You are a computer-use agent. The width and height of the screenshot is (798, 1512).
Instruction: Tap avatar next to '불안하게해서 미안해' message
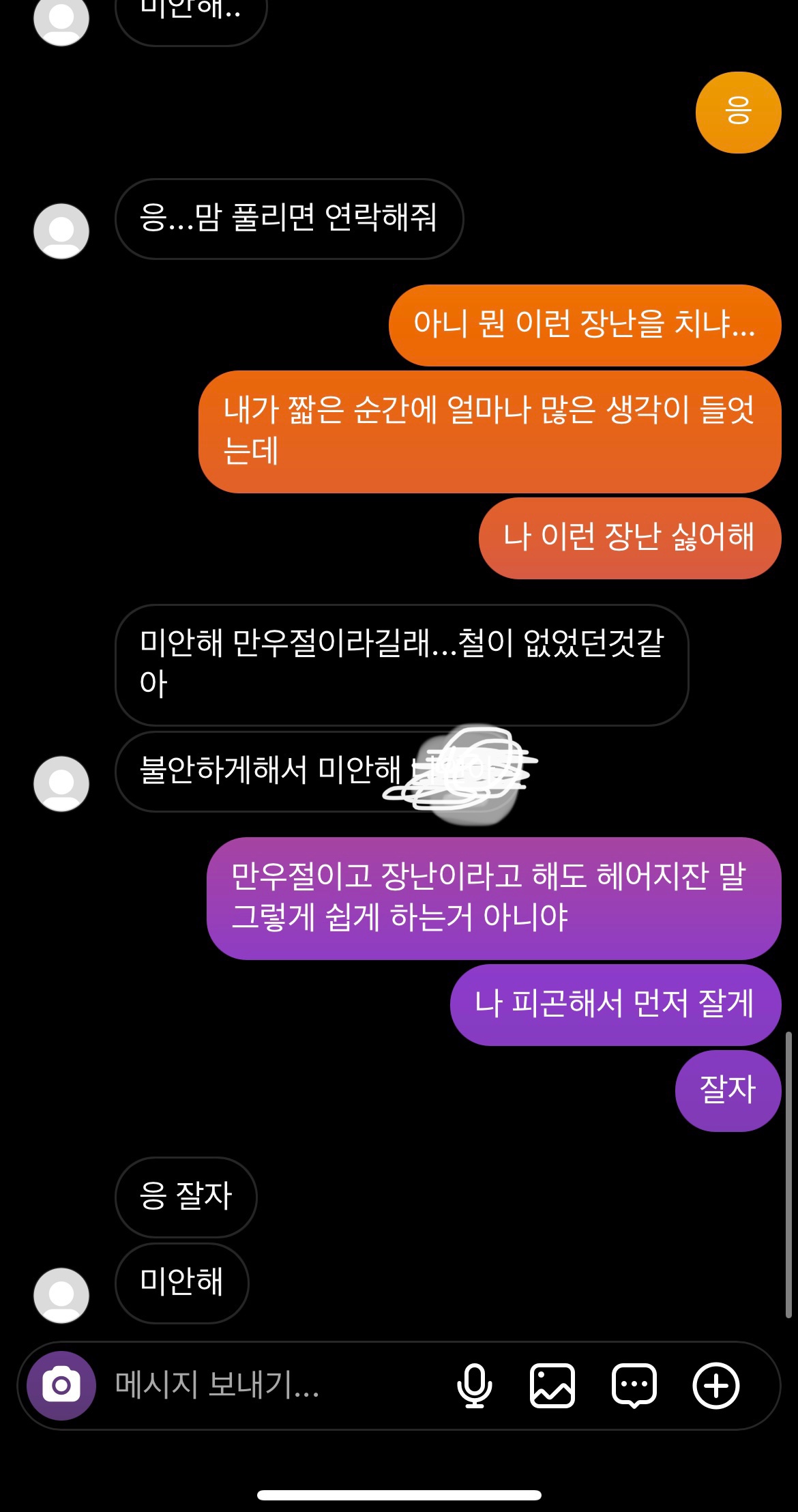61,783
